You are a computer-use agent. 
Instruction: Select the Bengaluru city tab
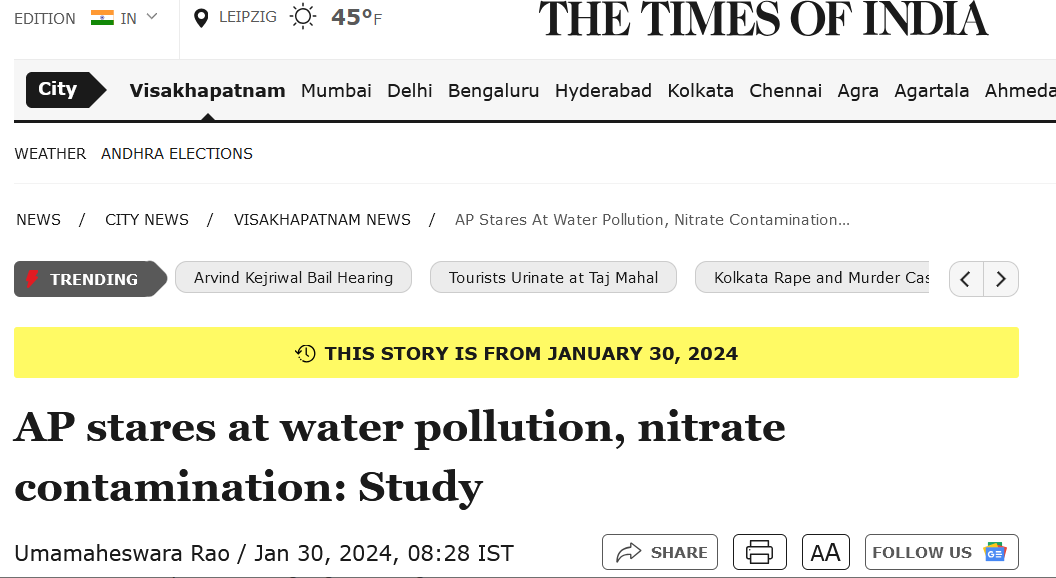click(x=494, y=91)
